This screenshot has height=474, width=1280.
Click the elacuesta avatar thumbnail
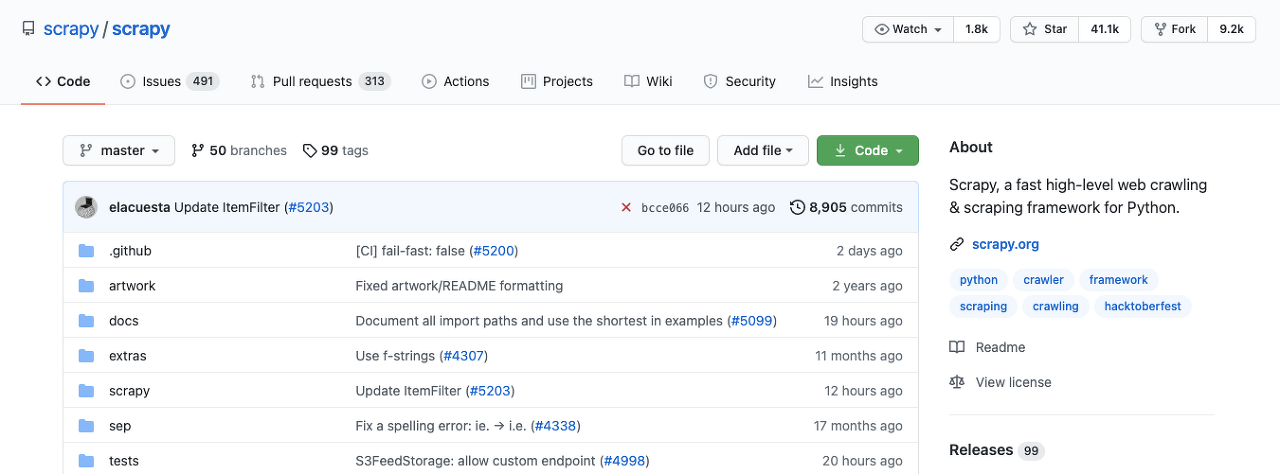pyautogui.click(x=86, y=207)
